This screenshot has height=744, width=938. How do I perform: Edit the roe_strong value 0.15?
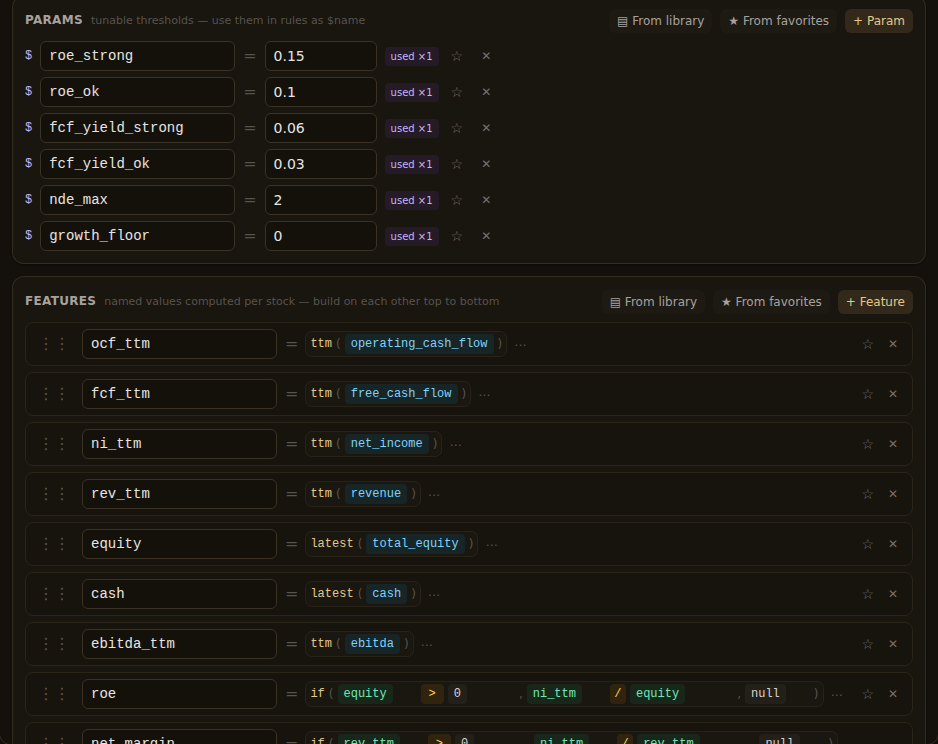click(321, 56)
